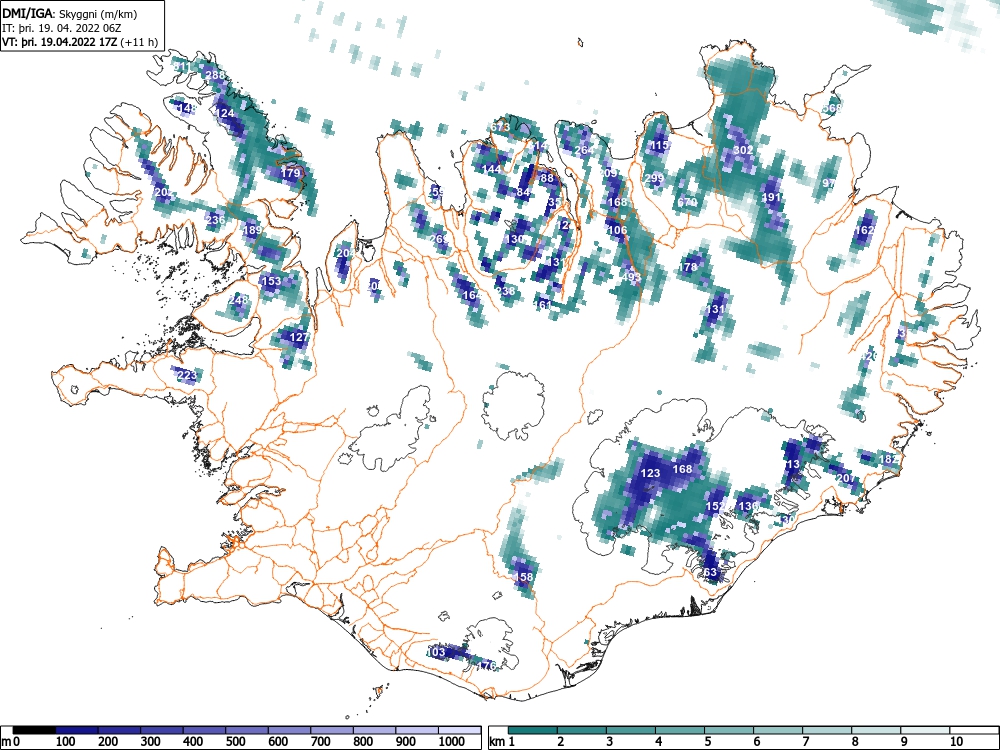Screen dimensions: 1000x750
Task: Choose the white swatch at the 10 km end
Action: pos(974,730)
